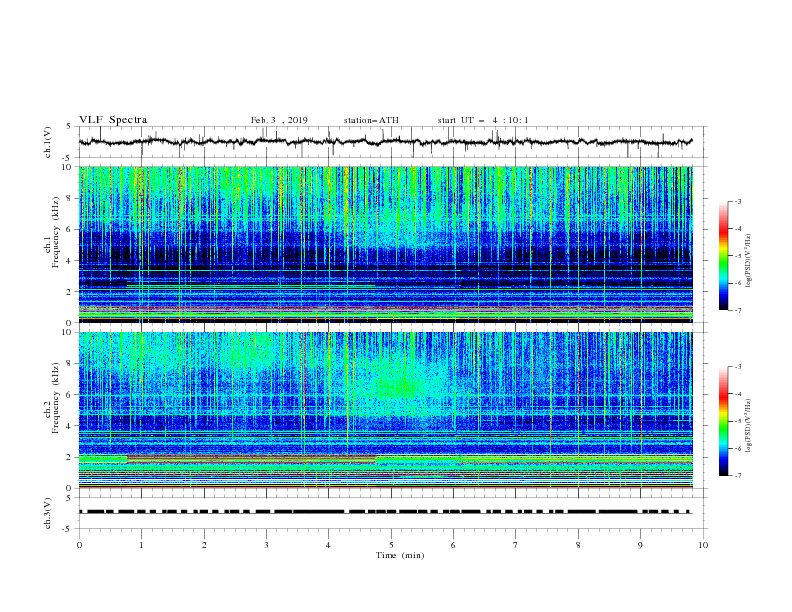This screenshot has width=792, height=612.
Task: Click the '-7' tick on ch.1 colorbar
Action: coord(738,310)
